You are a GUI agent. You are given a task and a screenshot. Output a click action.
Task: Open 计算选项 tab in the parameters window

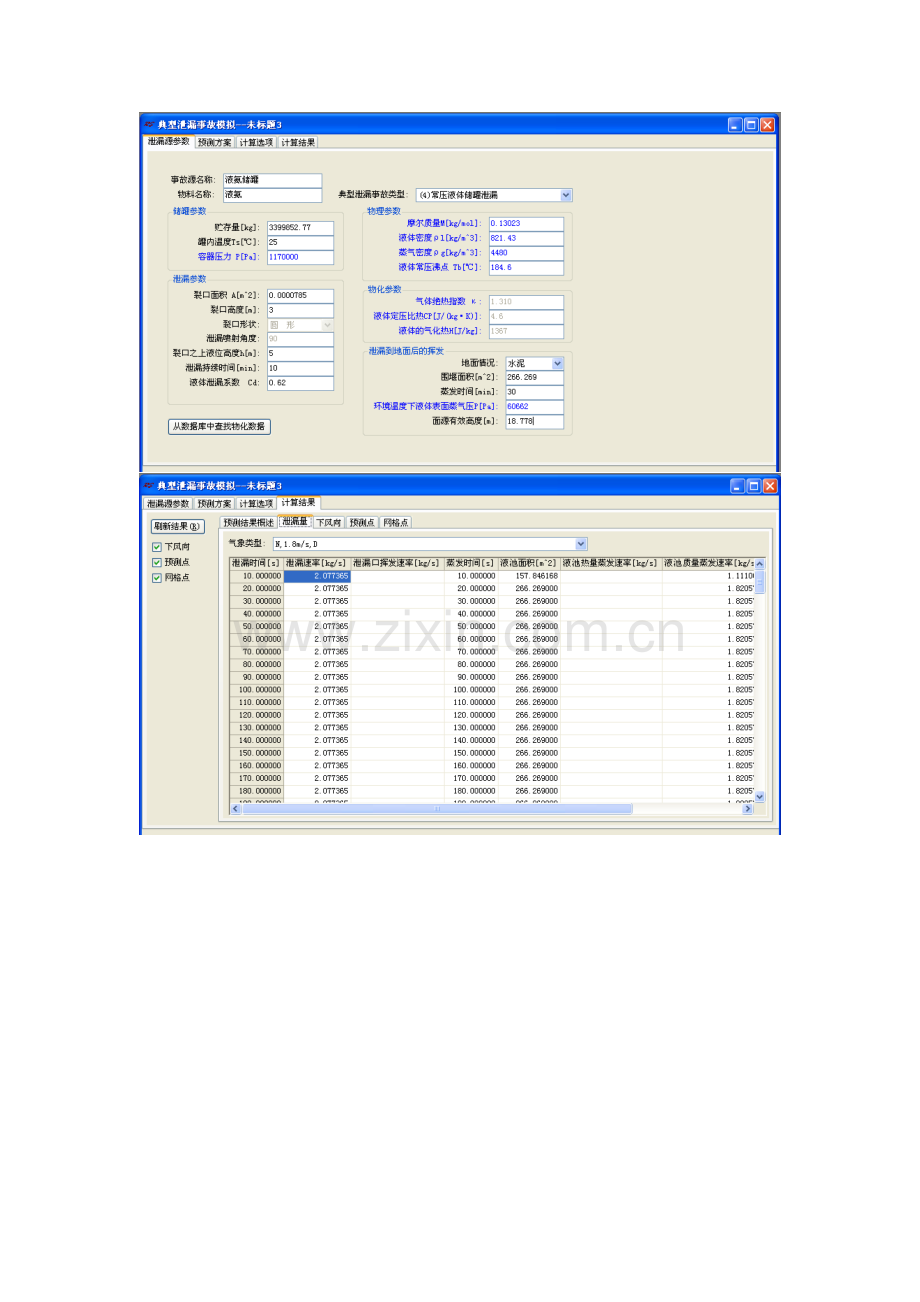256,143
